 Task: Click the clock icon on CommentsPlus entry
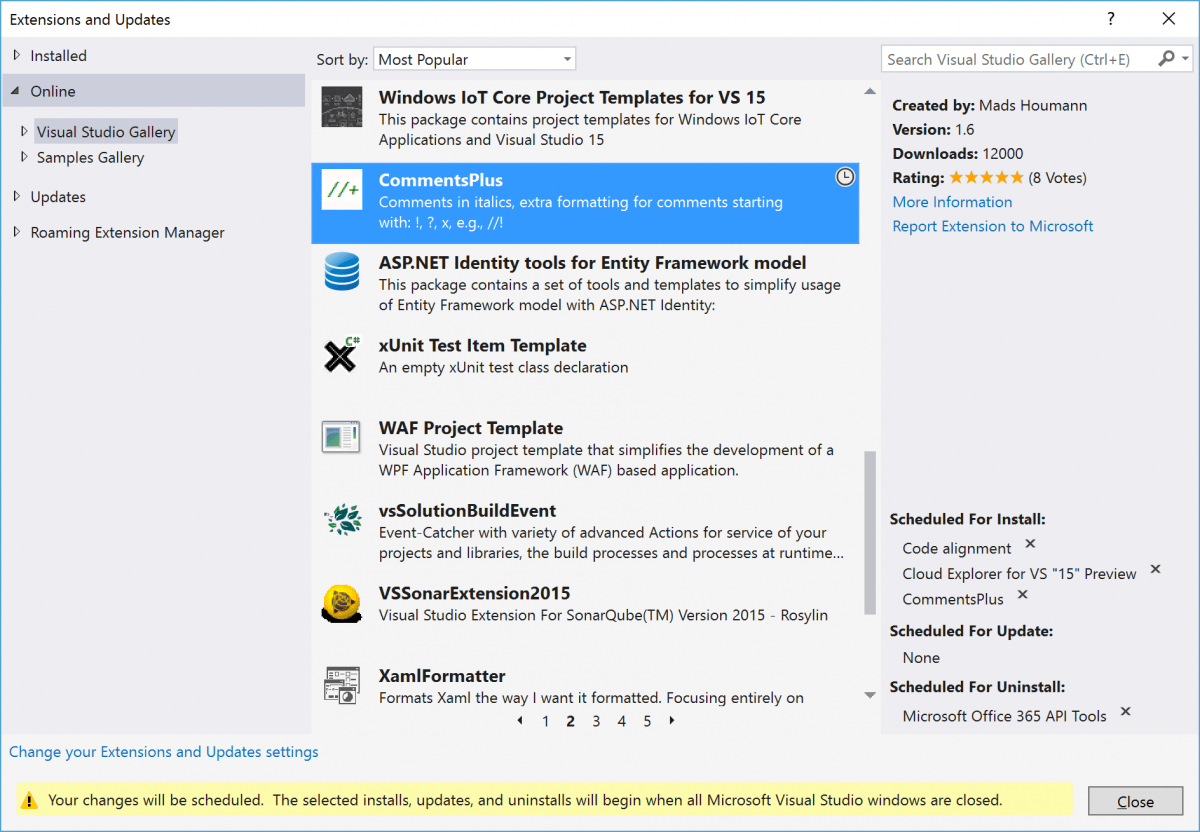[845, 176]
